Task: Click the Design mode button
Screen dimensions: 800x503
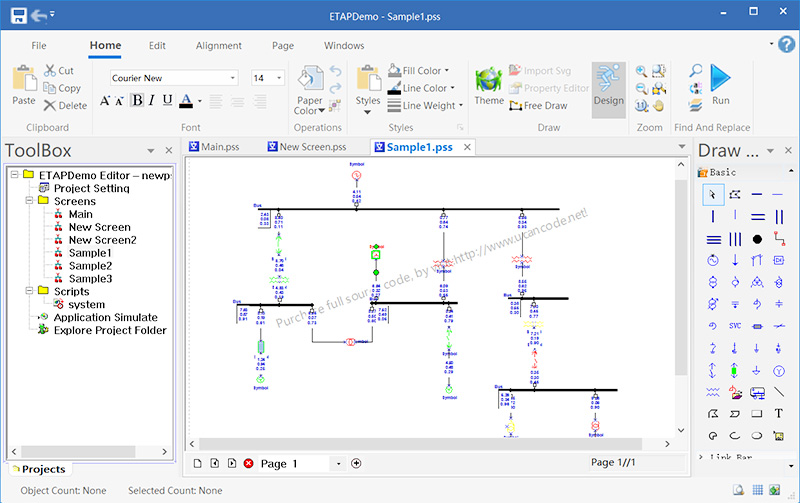Action: (609, 90)
